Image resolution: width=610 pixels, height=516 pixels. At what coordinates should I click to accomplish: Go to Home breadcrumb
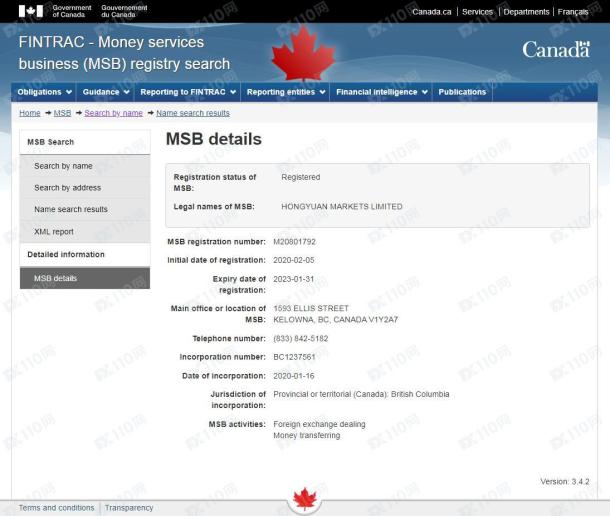[30, 113]
